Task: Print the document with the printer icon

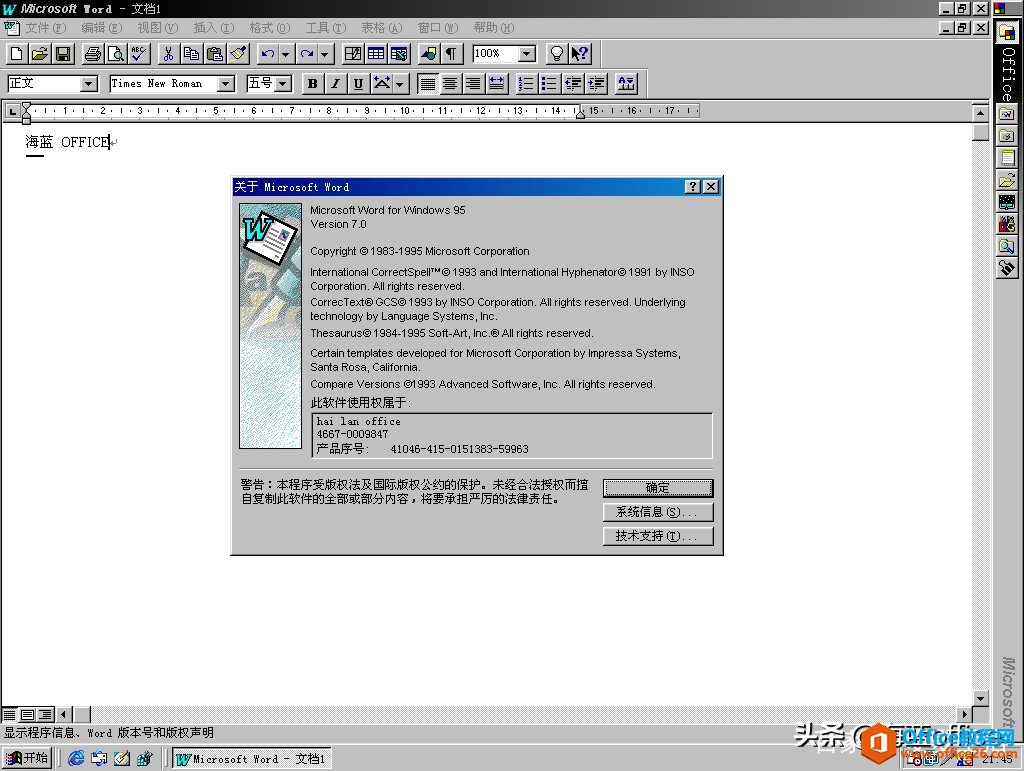Action: pos(93,54)
